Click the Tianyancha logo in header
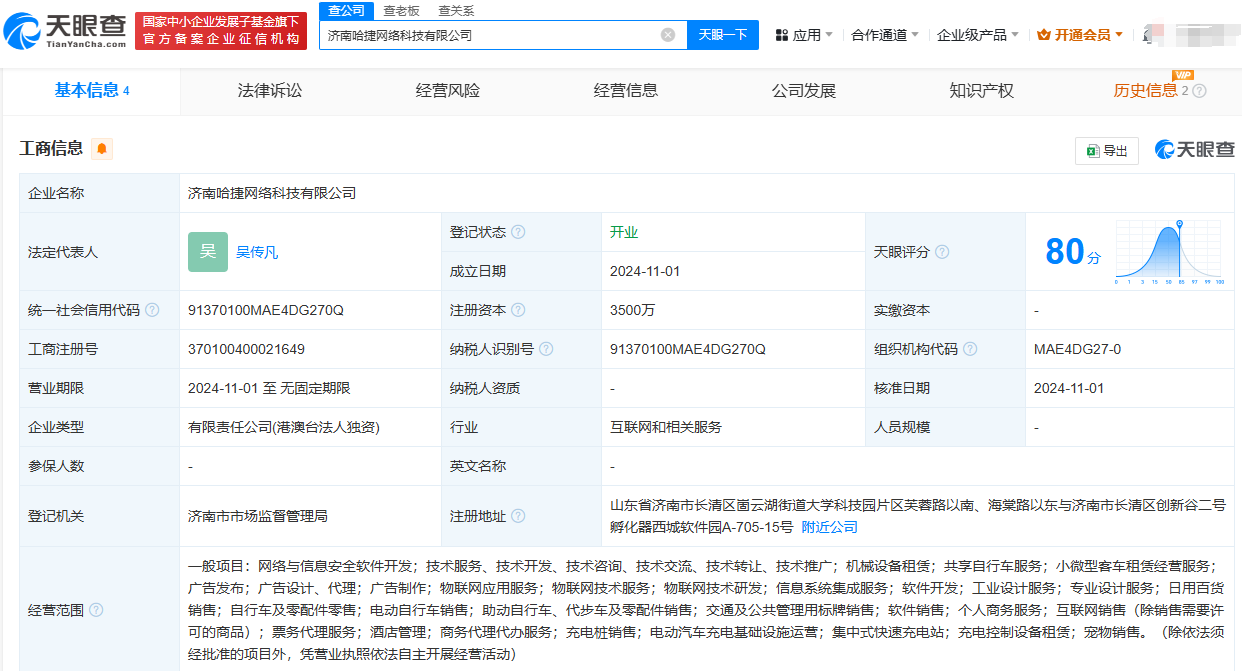This screenshot has width=1242, height=671. (x=65, y=31)
